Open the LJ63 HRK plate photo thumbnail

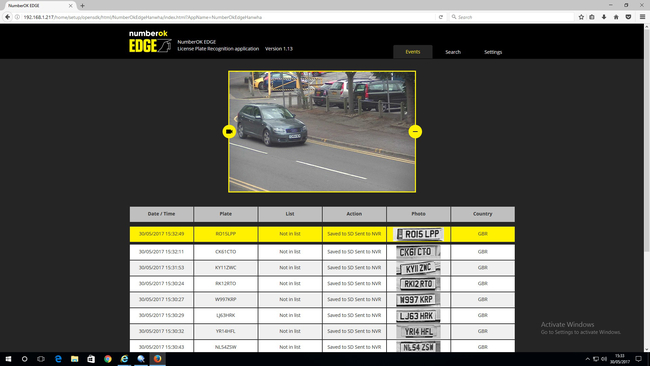tap(418, 315)
